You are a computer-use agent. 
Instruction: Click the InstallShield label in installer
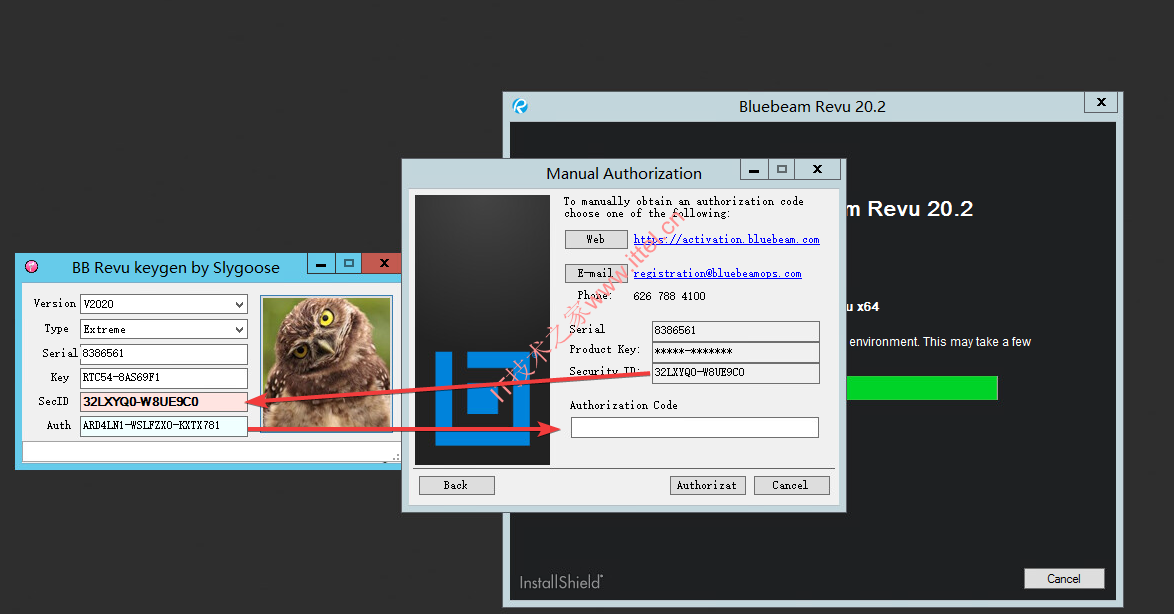(x=562, y=582)
